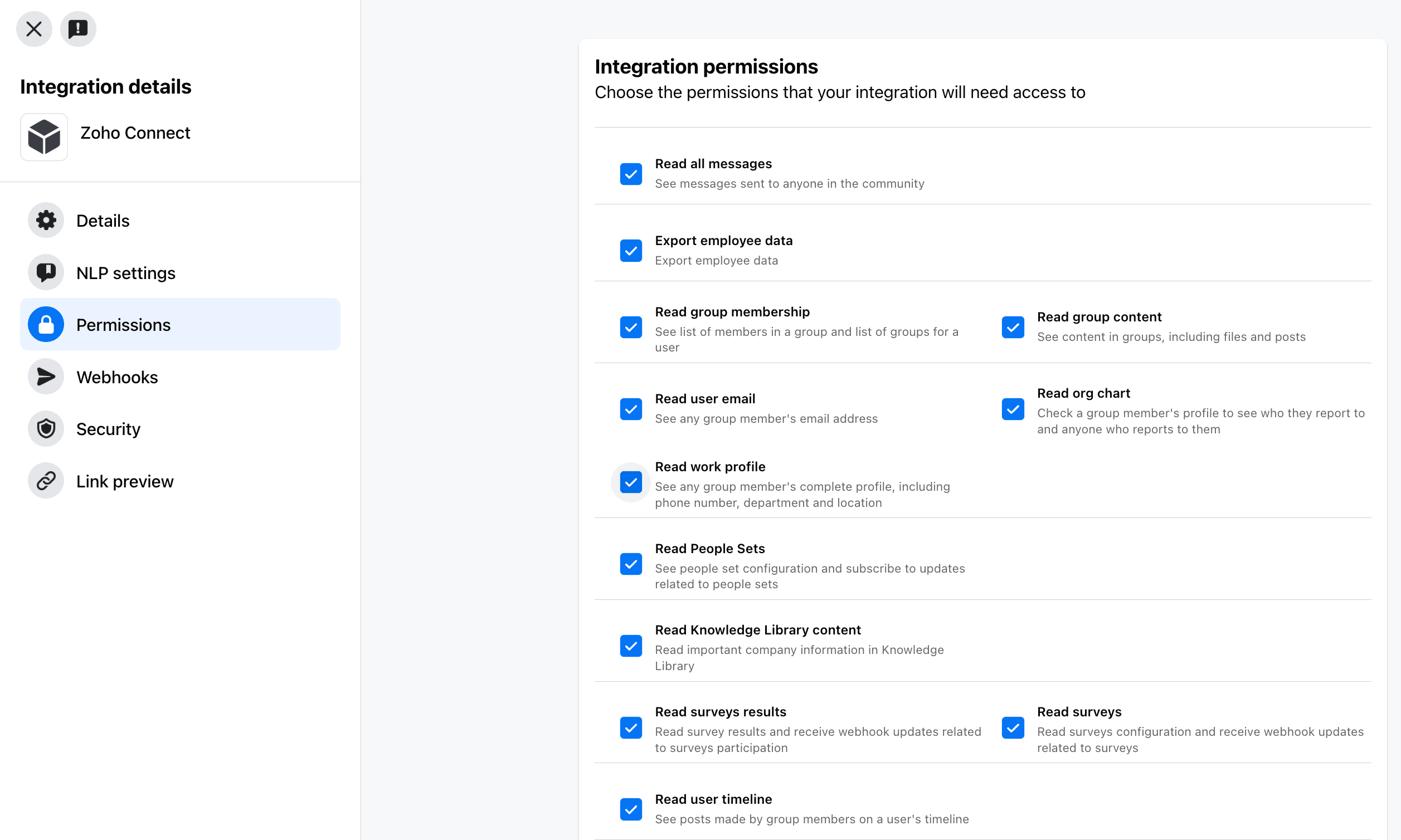Screen dimensions: 1401x840
Task: Select the NLP settings chat icon
Action: pyautogui.click(x=46, y=272)
